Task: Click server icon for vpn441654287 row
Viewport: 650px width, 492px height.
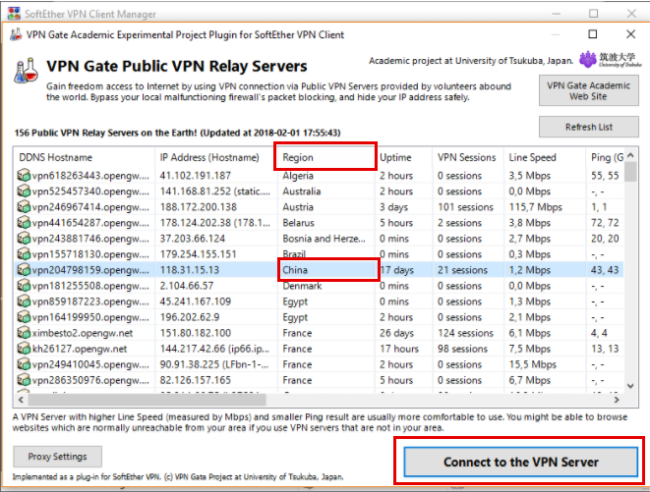Action: (x=24, y=223)
